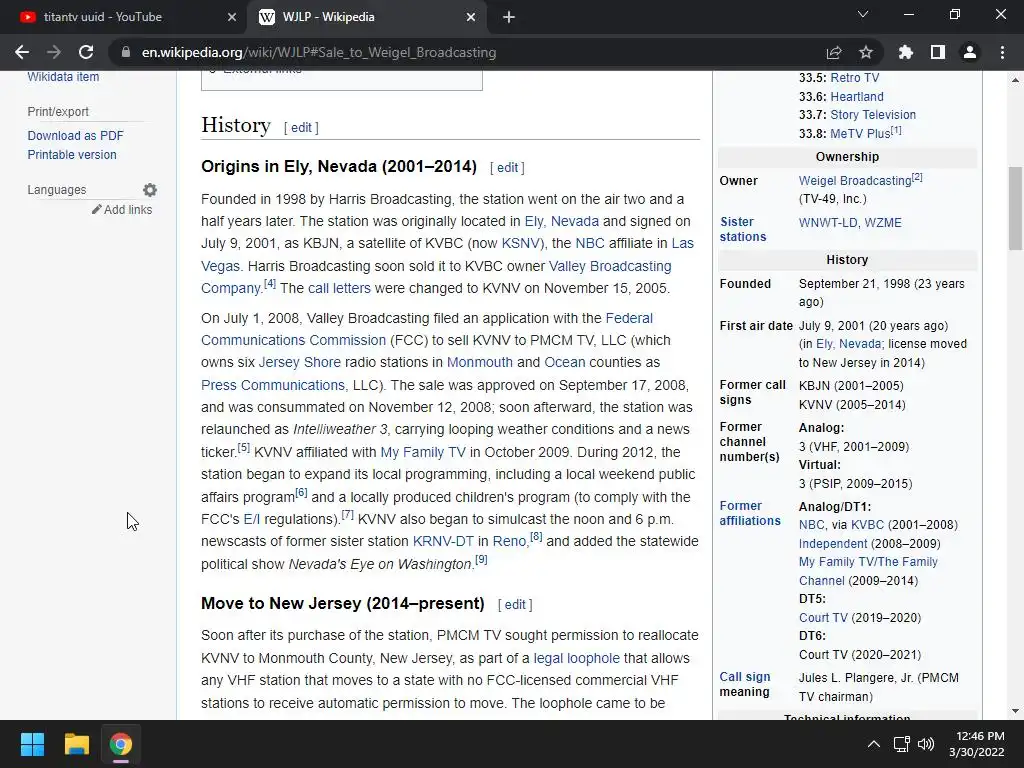This screenshot has height=768, width=1024.
Task: Open the WNWT-LD sister station link
Action: coord(828,223)
